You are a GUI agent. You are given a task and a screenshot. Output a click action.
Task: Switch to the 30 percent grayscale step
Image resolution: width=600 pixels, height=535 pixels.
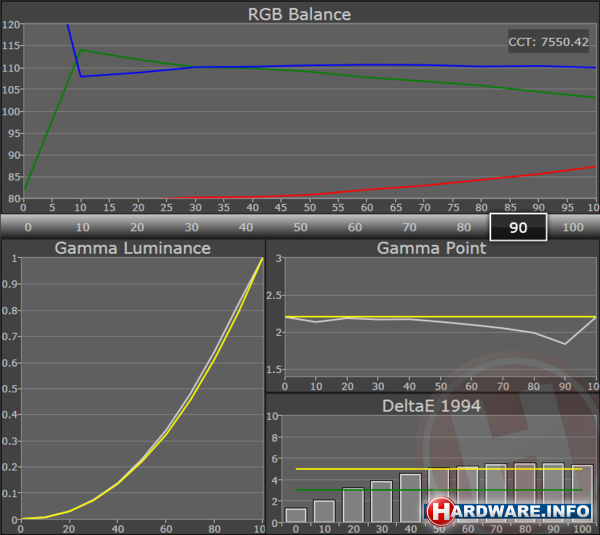tap(191, 227)
